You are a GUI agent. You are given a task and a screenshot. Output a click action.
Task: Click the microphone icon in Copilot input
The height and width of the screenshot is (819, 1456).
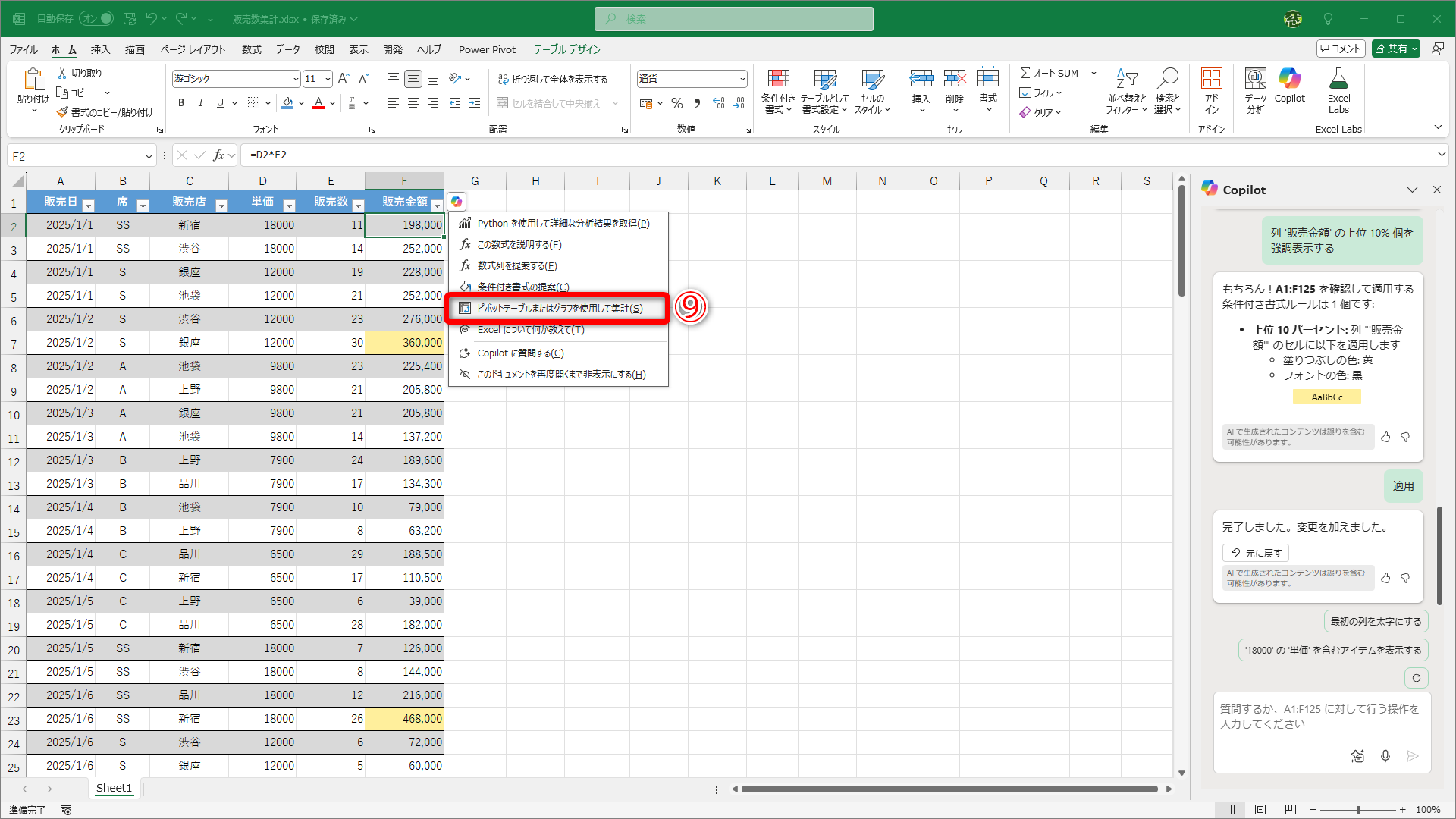pos(1385,755)
